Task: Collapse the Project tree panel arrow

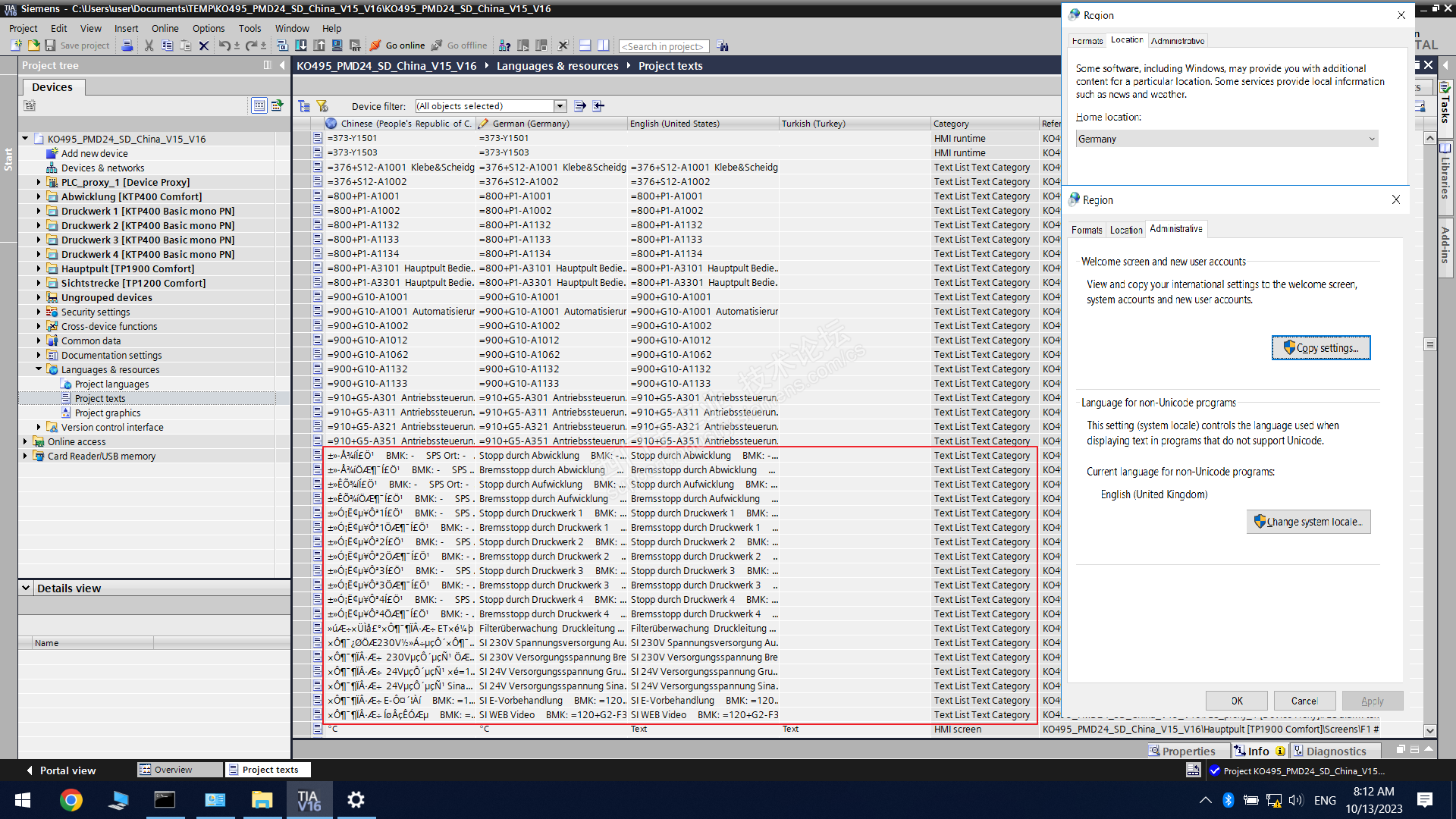Action: coord(282,65)
